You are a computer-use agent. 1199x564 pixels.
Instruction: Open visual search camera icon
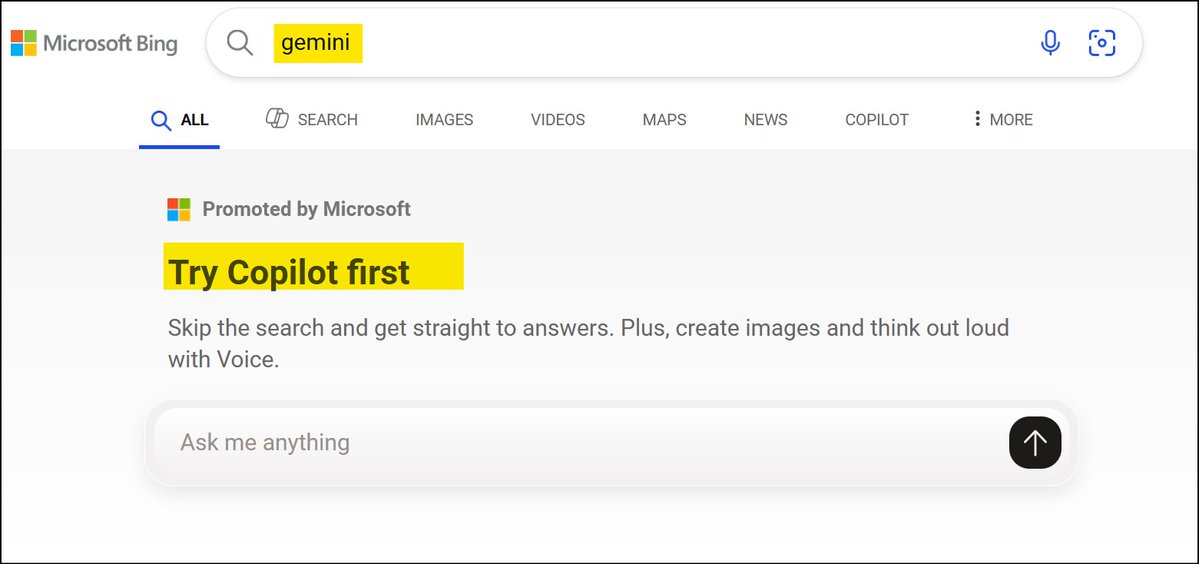1102,43
